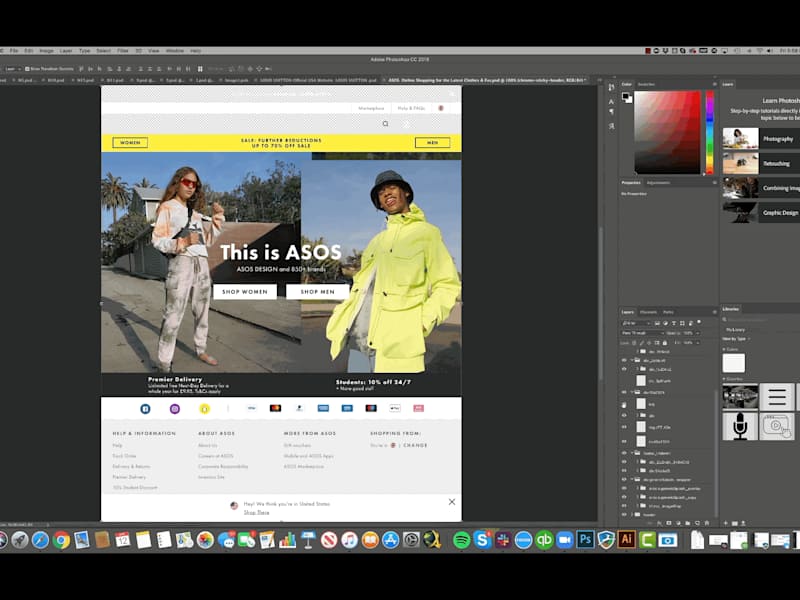Open Google Chrome from the Dock
This screenshot has width=800, height=600.
point(61,540)
